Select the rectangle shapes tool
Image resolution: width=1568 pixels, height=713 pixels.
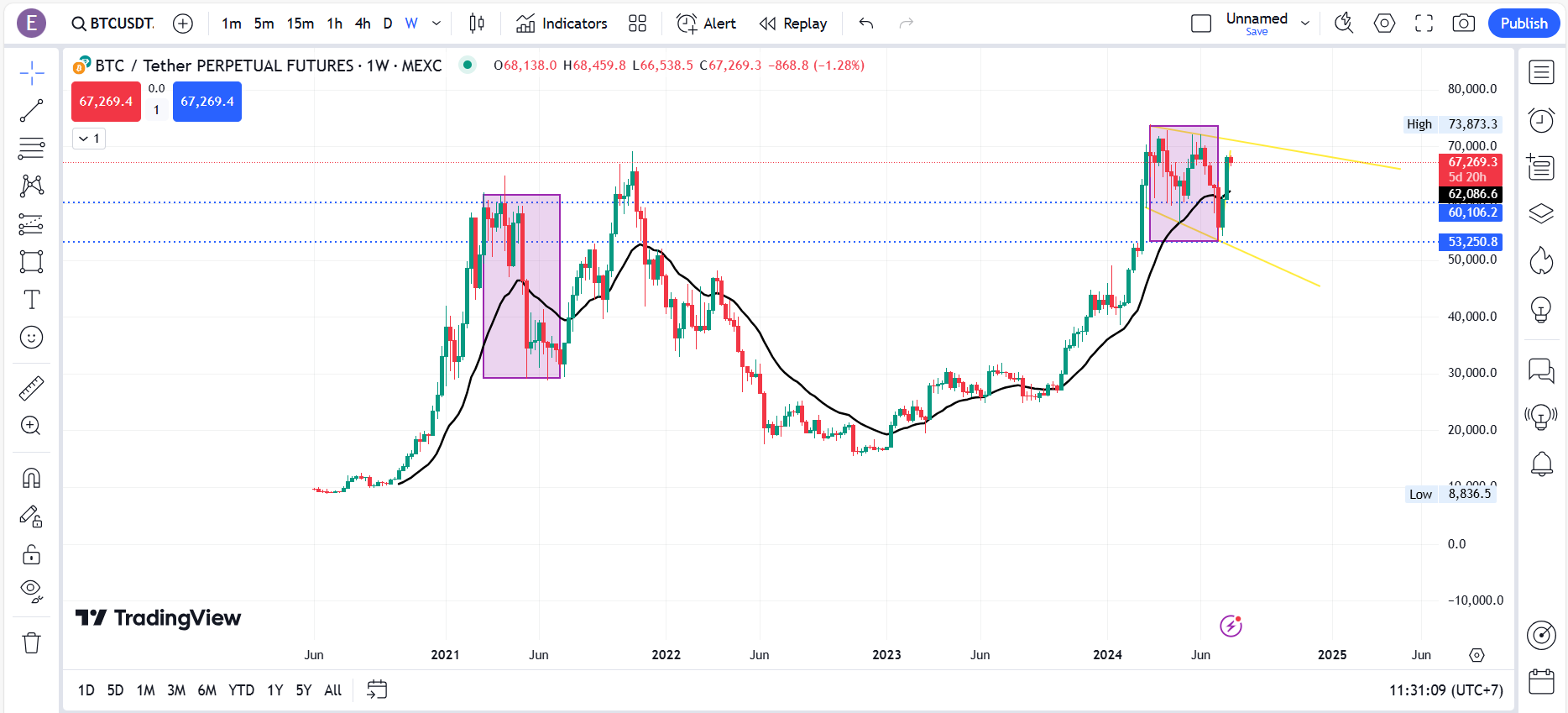32,261
